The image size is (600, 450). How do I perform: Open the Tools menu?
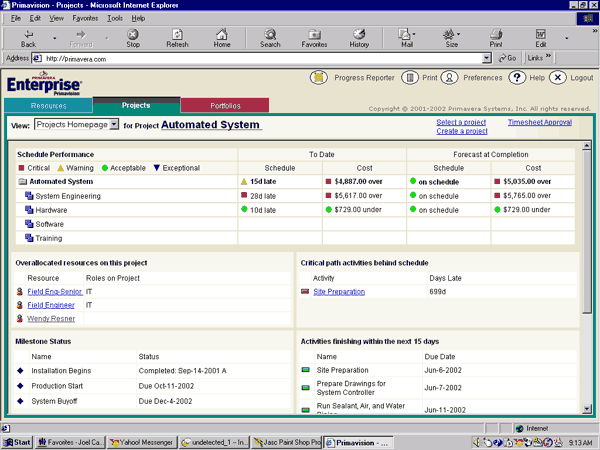115,18
